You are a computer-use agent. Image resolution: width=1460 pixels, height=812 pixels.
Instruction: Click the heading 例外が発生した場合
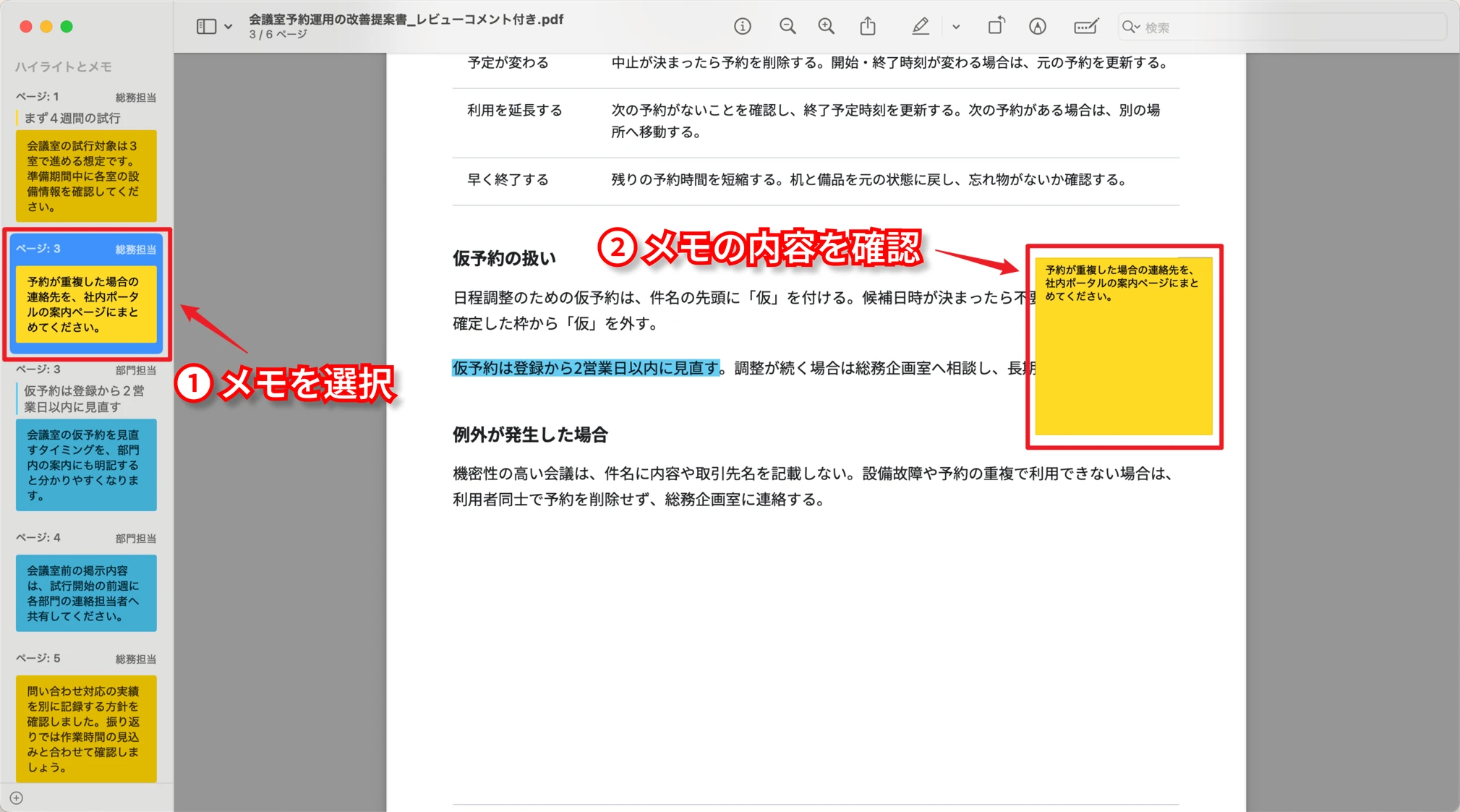tap(530, 435)
